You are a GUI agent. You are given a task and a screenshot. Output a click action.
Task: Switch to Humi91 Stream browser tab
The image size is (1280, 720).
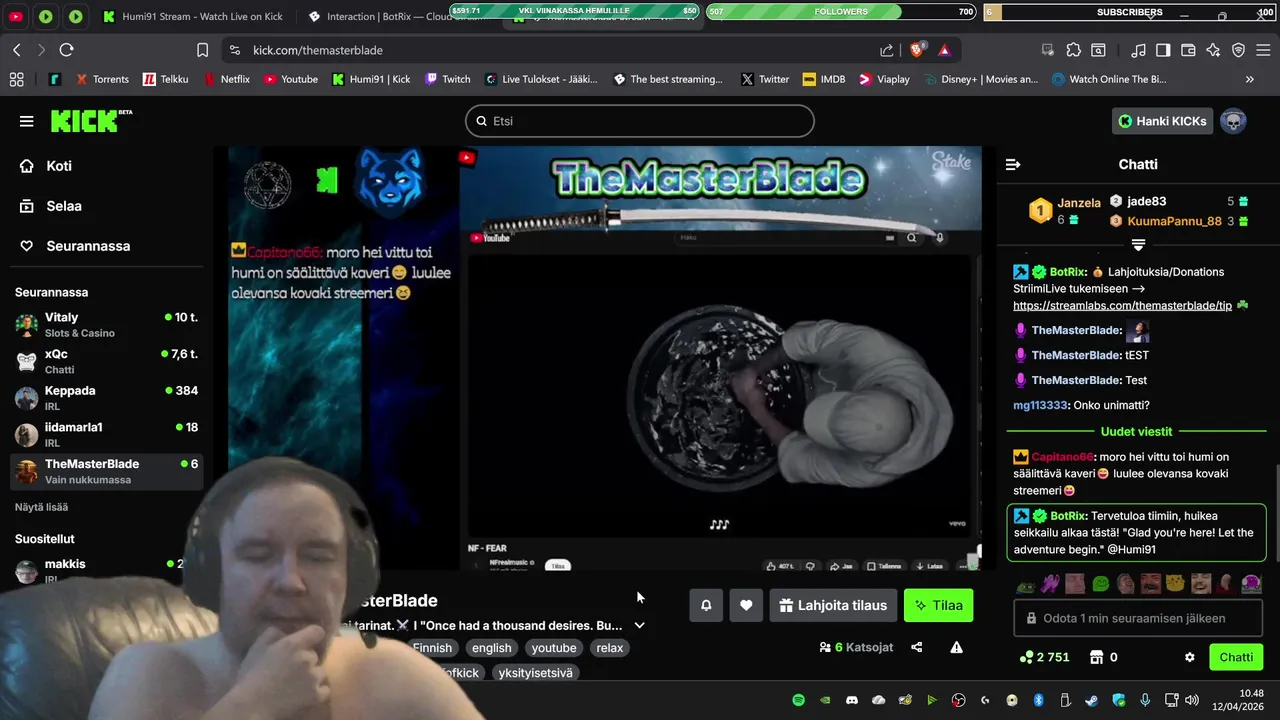194,17
